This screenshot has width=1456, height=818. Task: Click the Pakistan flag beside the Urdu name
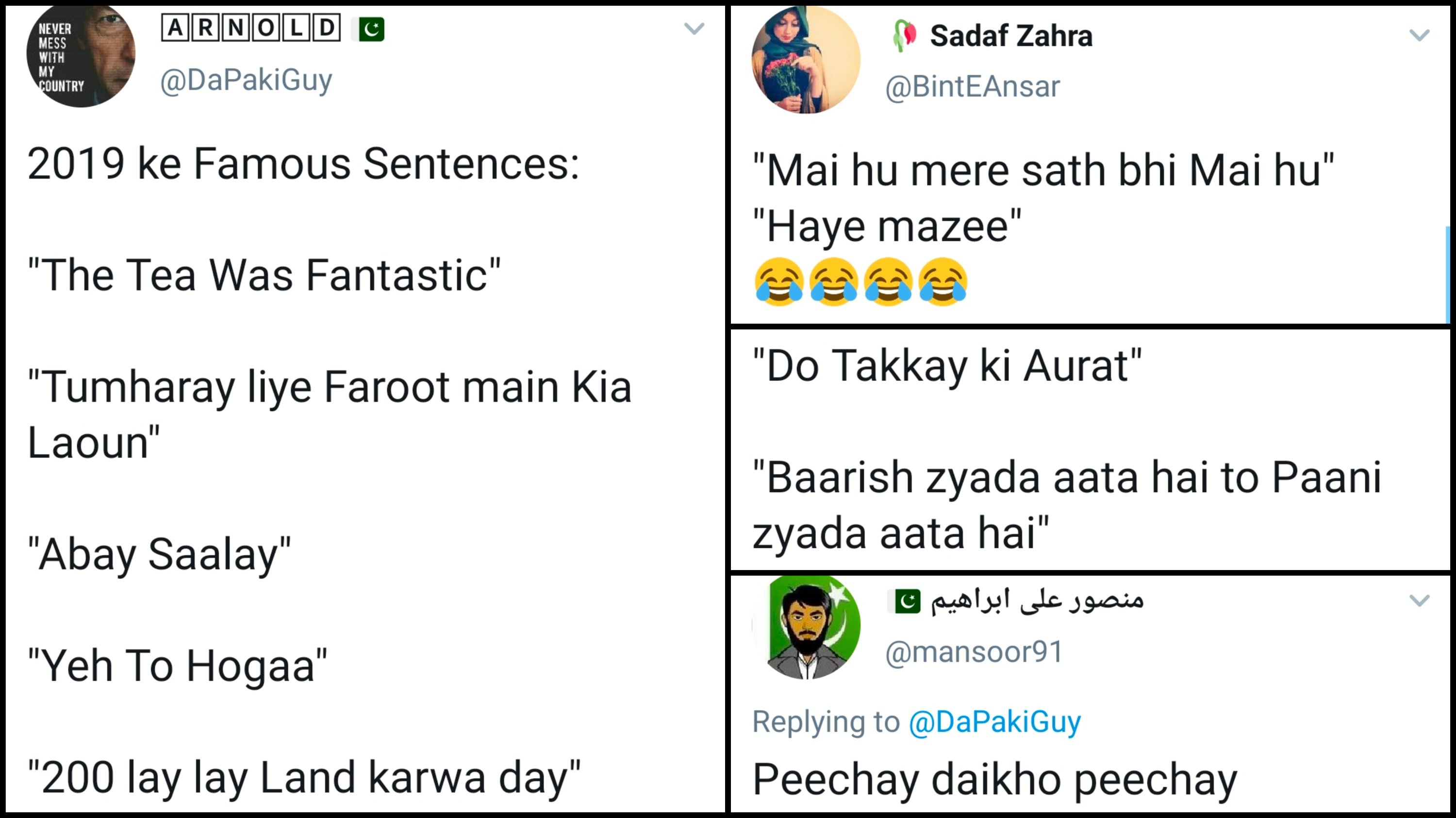click(906, 601)
